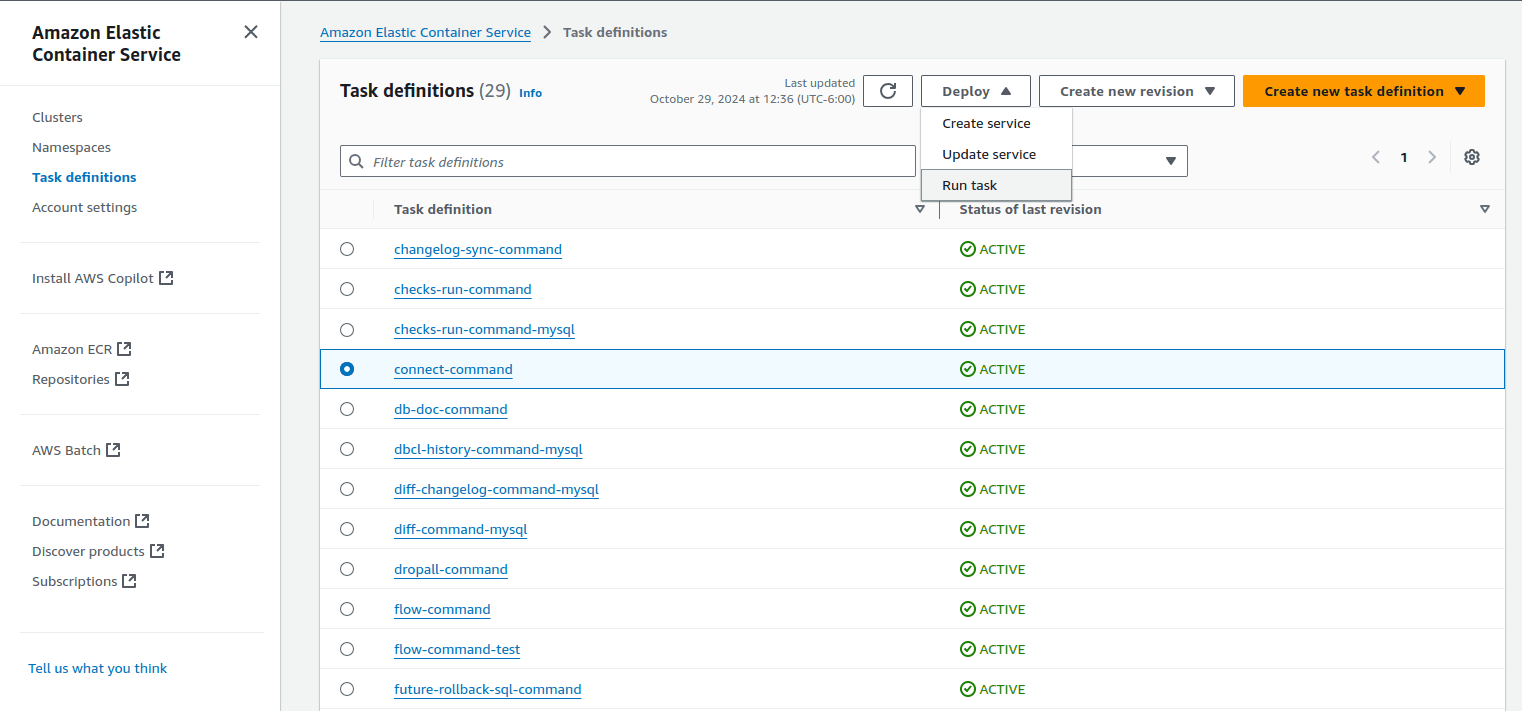This screenshot has height=711, width=1522.
Task: Open the connect-command task definition link
Action: point(453,369)
